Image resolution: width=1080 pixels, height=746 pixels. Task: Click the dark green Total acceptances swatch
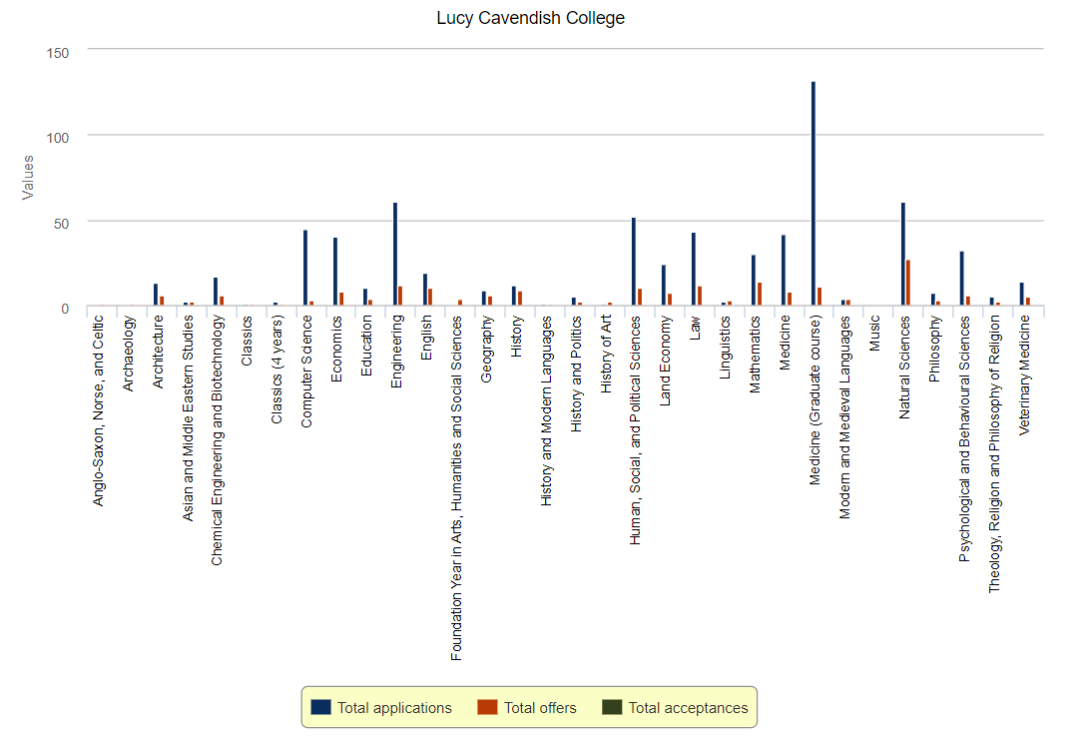tap(612, 707)
